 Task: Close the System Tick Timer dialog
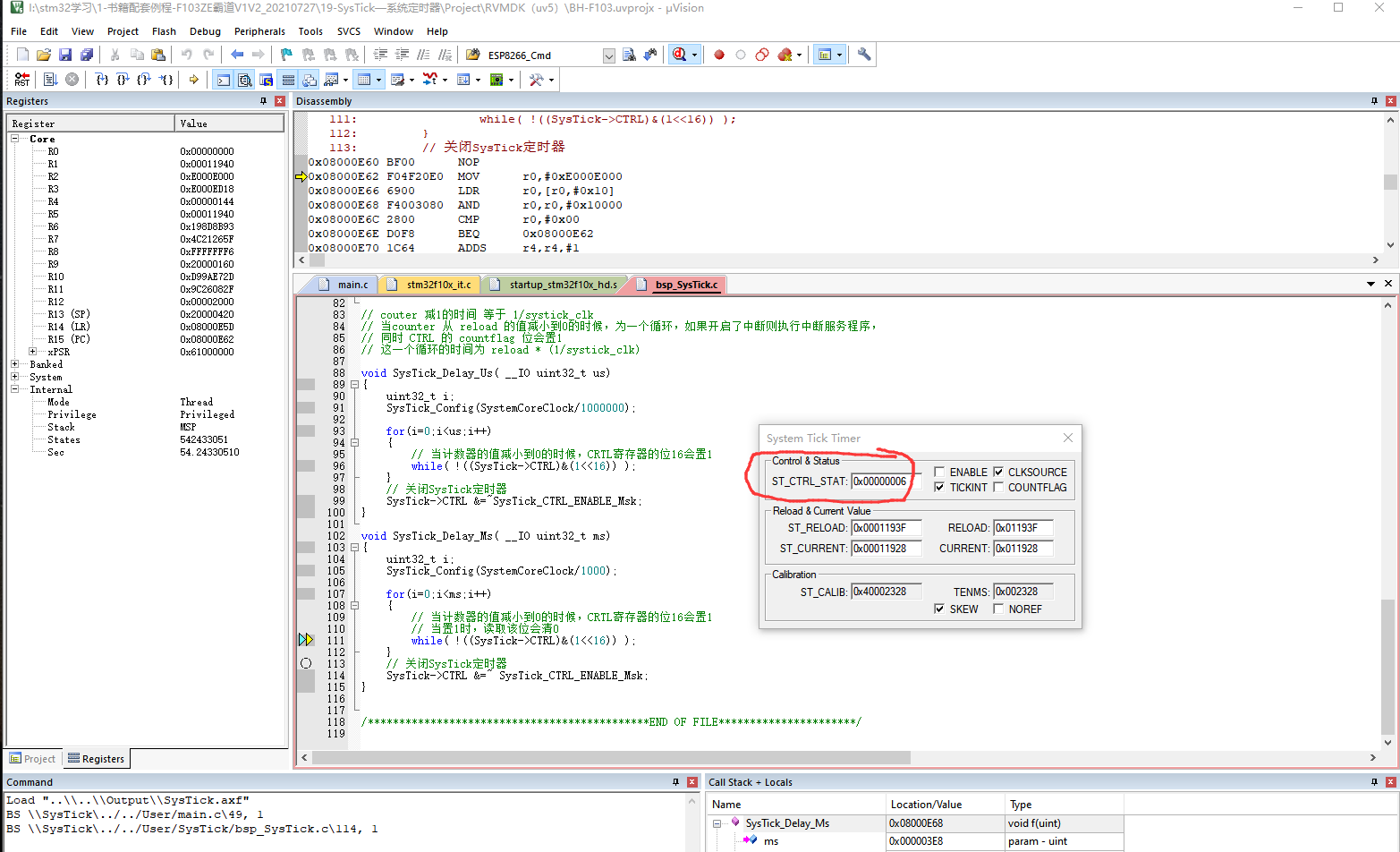tap(1067, 438)
